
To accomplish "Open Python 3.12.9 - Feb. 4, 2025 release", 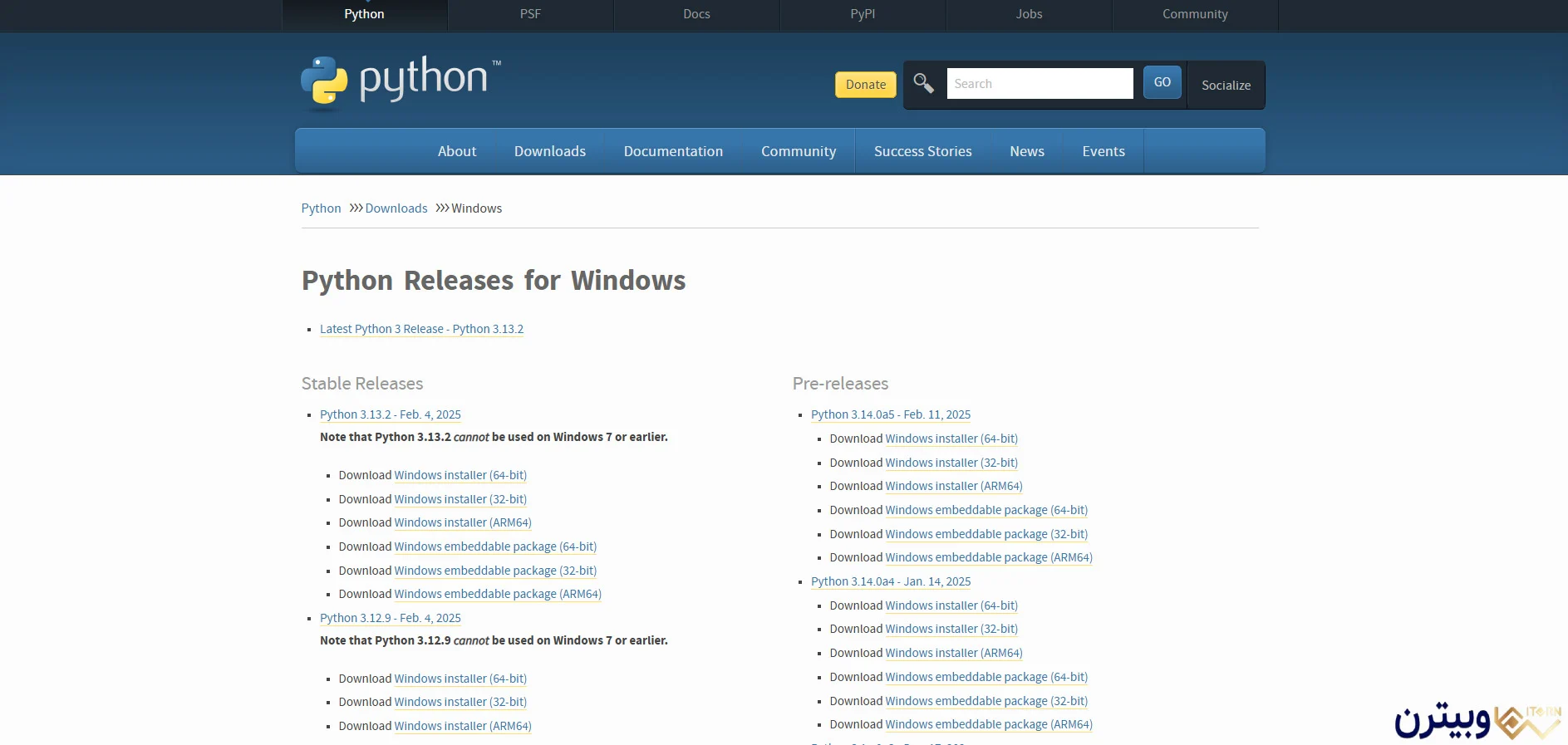I will (x=391, y=618).
